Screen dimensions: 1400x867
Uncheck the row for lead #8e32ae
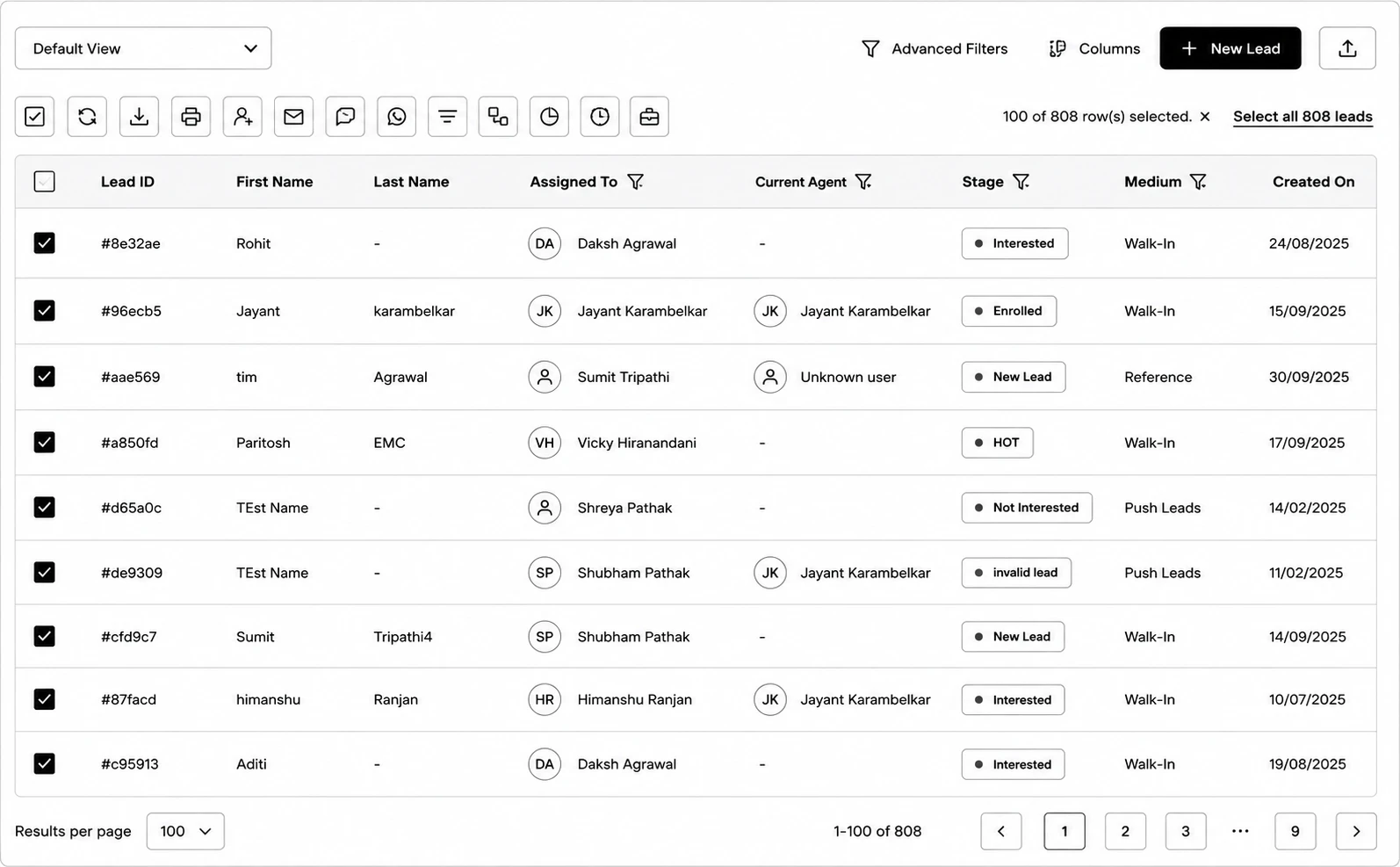click(44, 243)
